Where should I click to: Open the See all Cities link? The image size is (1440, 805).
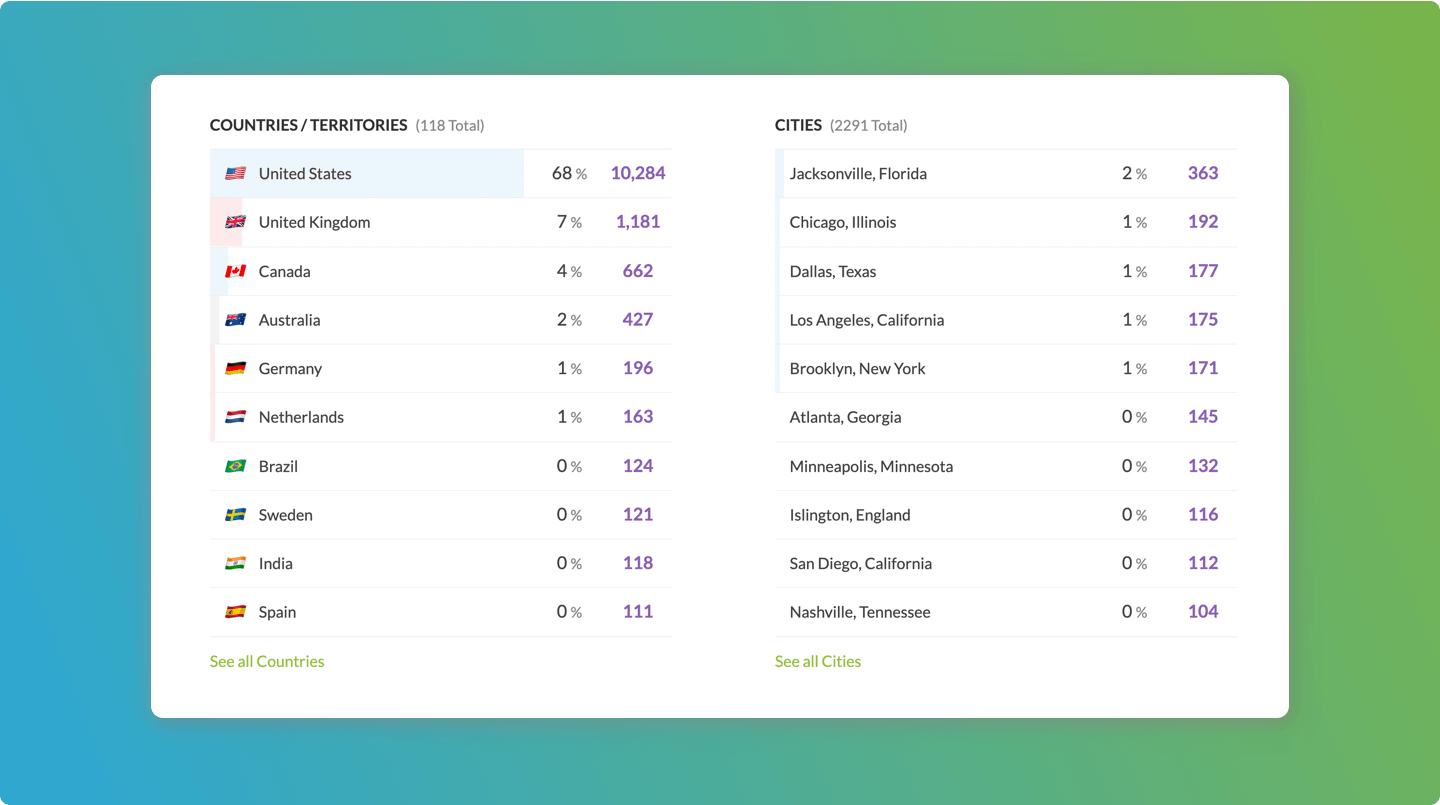coord(818,661)
